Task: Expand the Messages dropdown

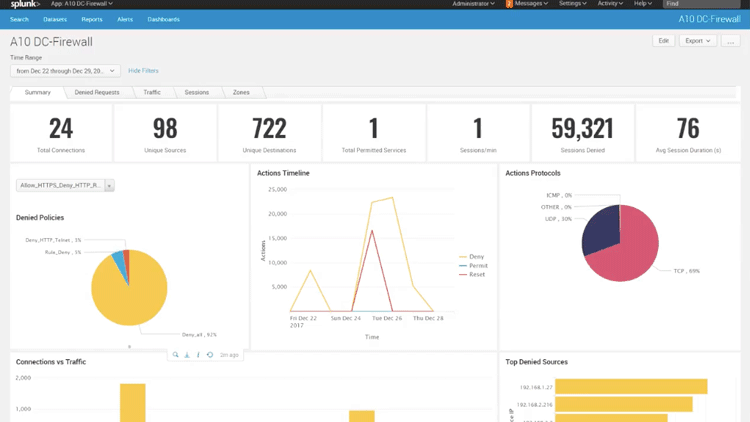Action: click(531, 3)
